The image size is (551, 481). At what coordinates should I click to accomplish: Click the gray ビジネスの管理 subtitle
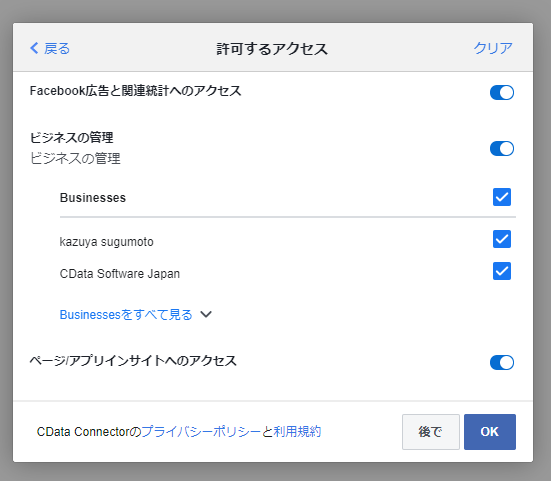75,158
